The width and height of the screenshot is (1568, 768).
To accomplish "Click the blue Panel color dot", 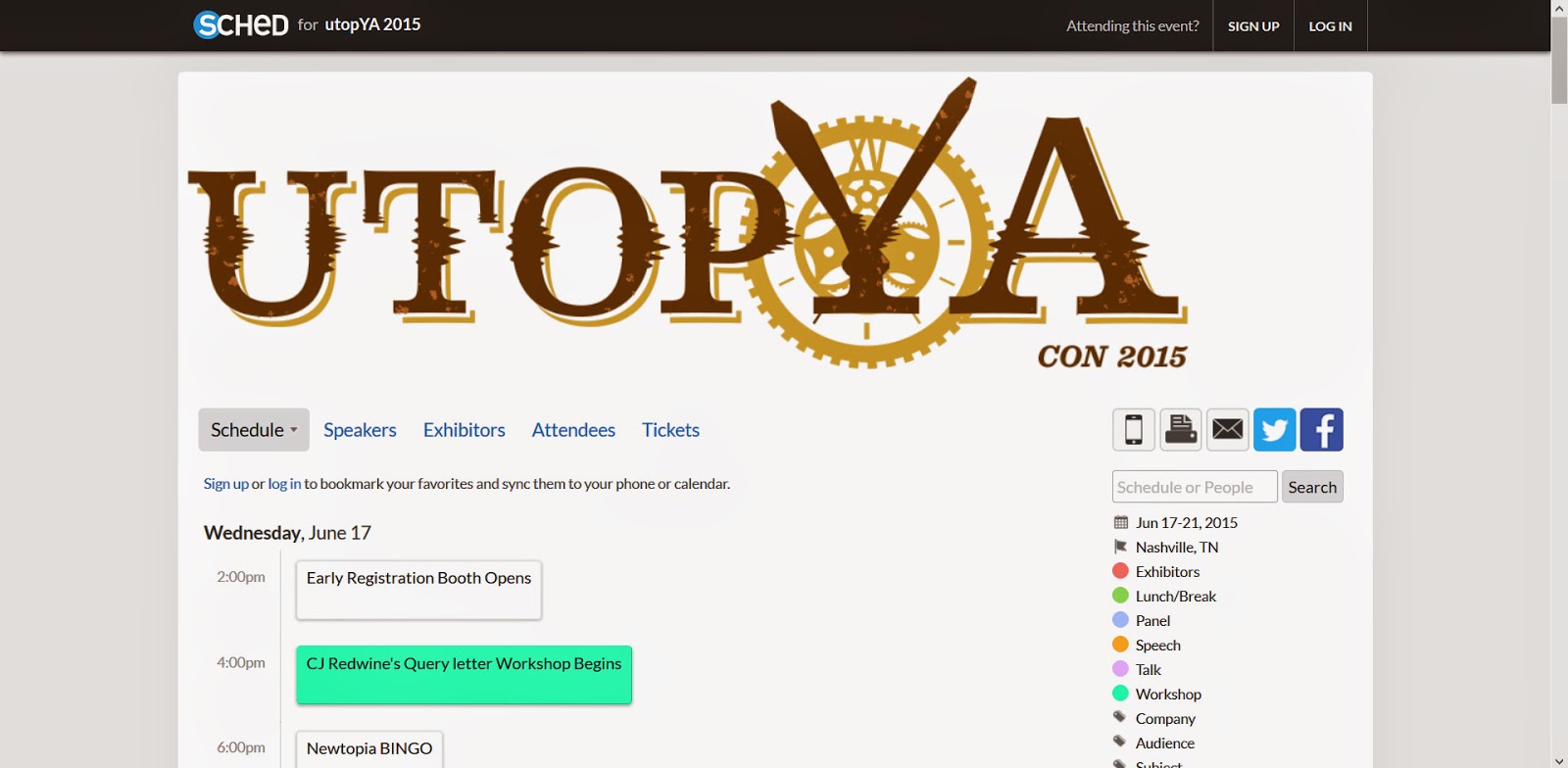I will tap(1121, 619).
